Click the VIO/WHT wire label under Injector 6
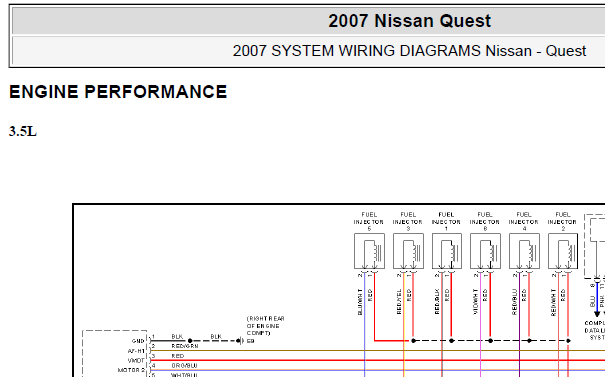The image size is (605, 377). 475,302
